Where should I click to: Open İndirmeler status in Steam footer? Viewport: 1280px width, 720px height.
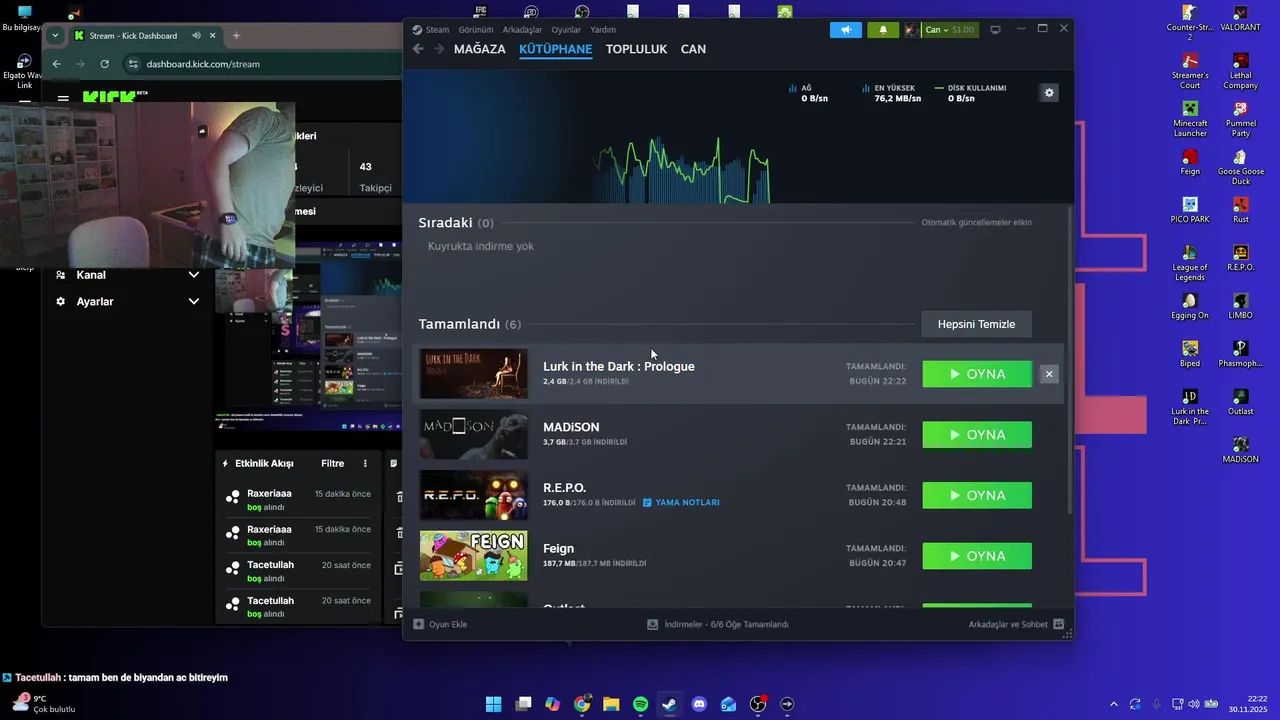click(718, 624)
